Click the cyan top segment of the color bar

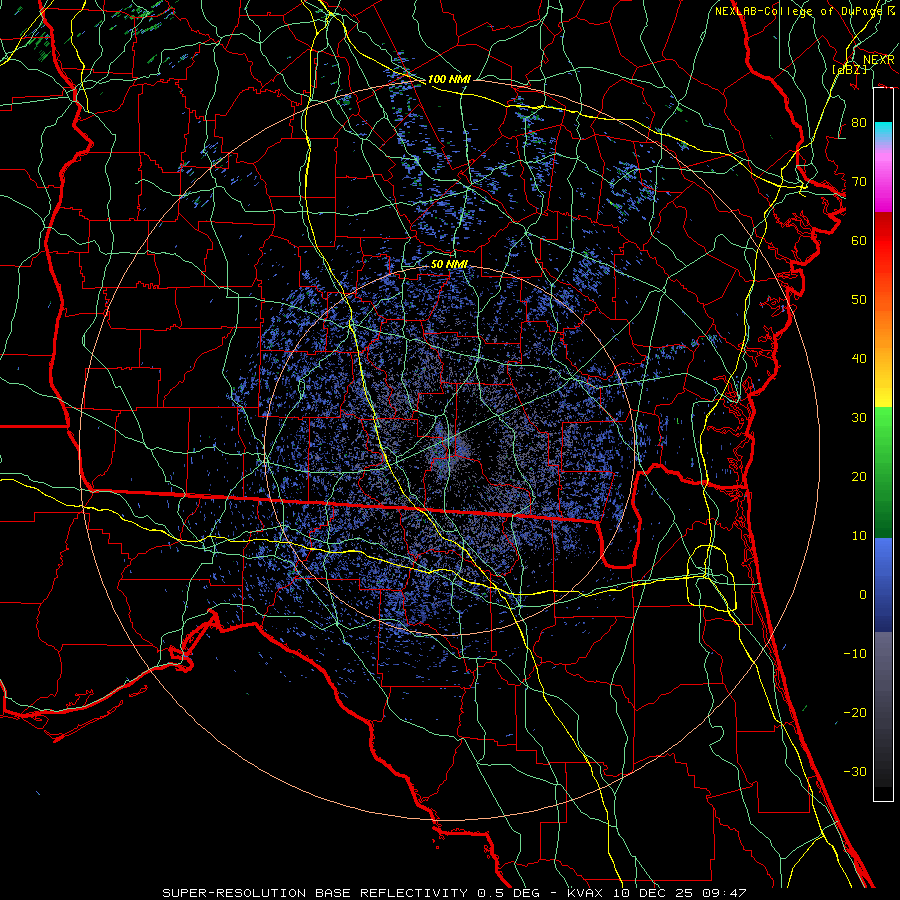[x=883, y=133]
